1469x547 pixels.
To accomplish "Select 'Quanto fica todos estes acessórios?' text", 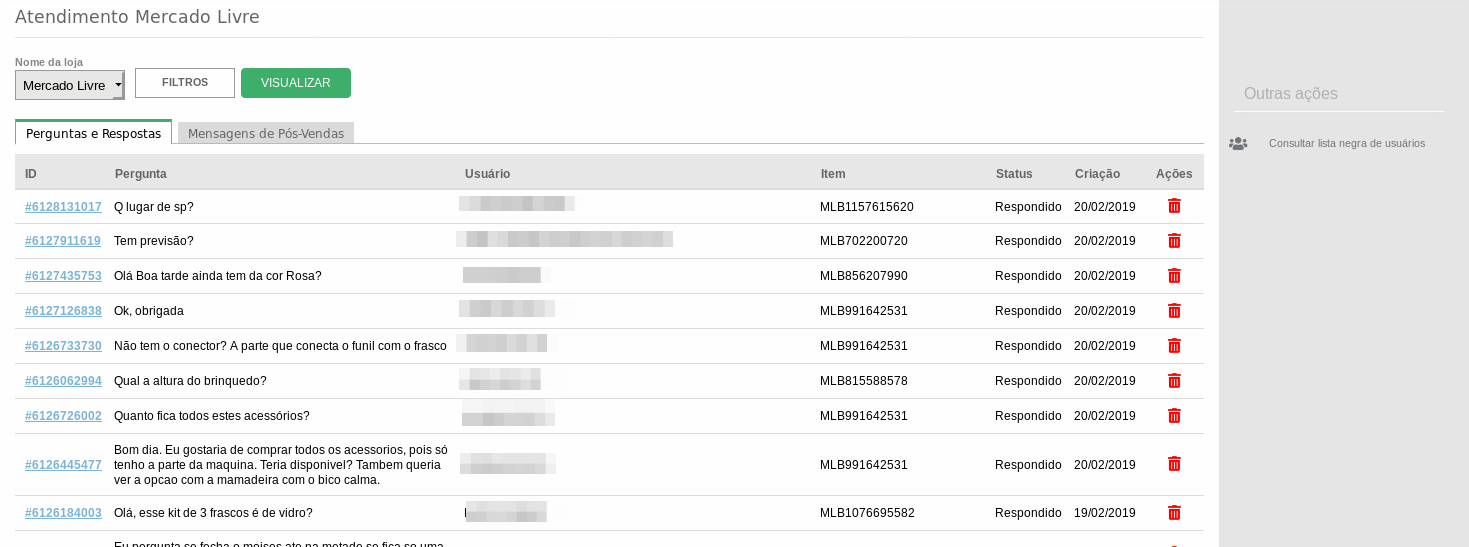I will (x=212, y=416).
